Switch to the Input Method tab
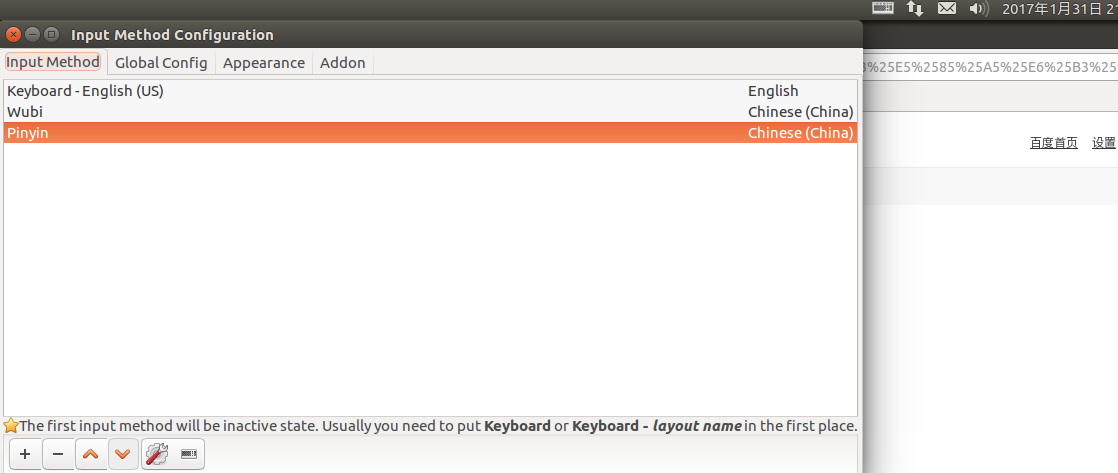Viewport: 1118px width, 473px height. 53,62
